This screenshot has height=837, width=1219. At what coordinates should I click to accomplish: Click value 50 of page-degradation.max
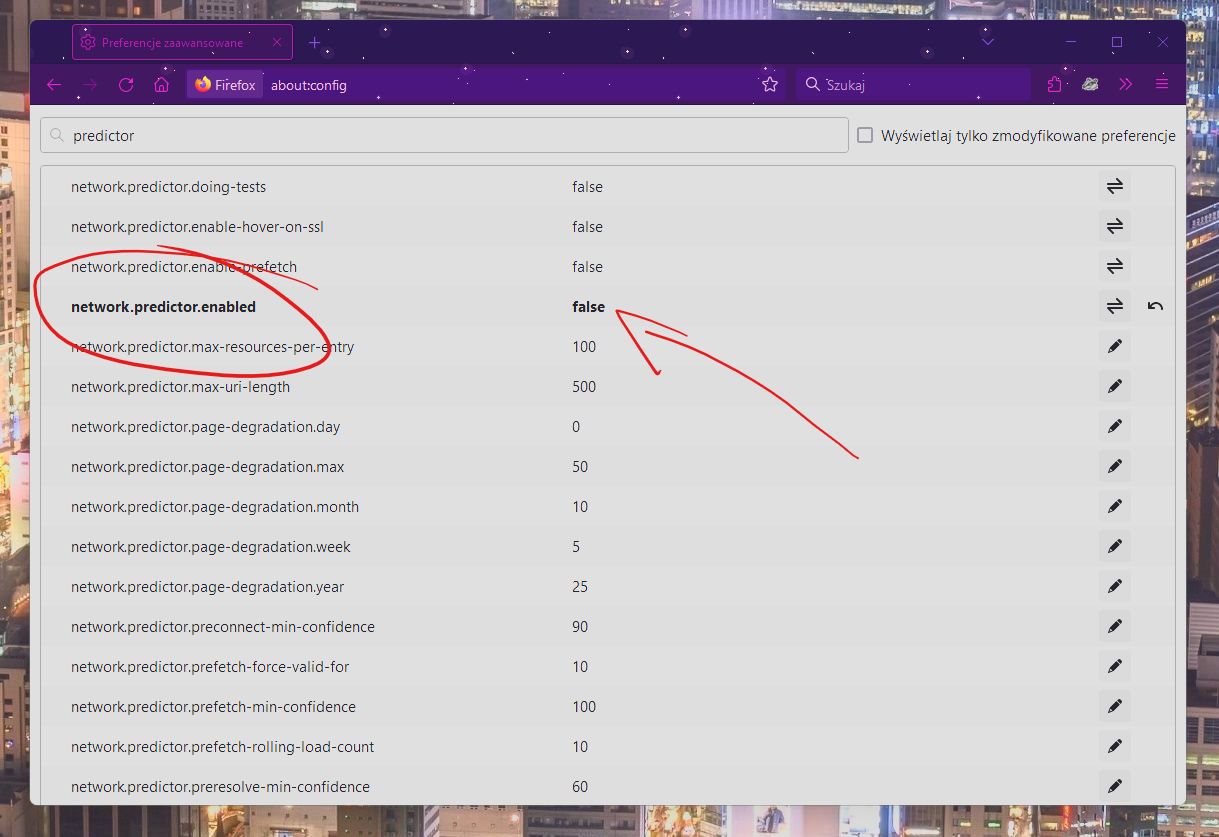pyautogui.click(x=580, y=467)
